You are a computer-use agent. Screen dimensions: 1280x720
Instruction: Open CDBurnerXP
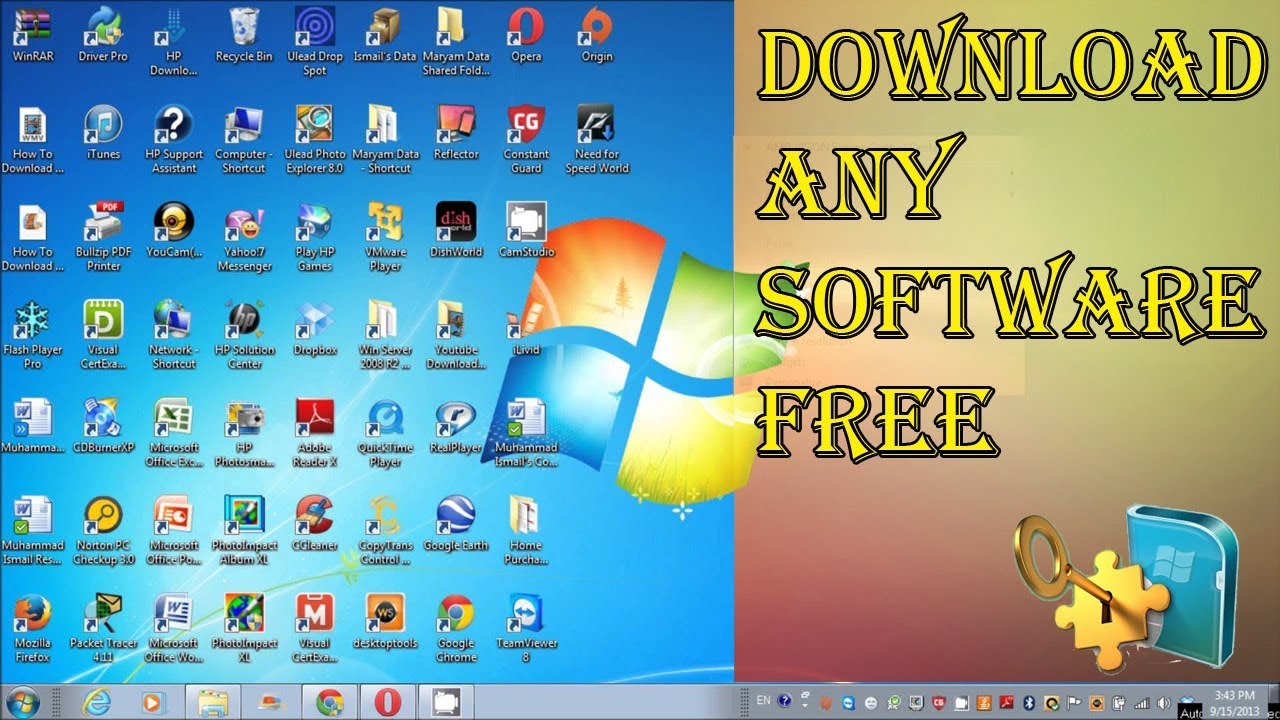(103, 426)
